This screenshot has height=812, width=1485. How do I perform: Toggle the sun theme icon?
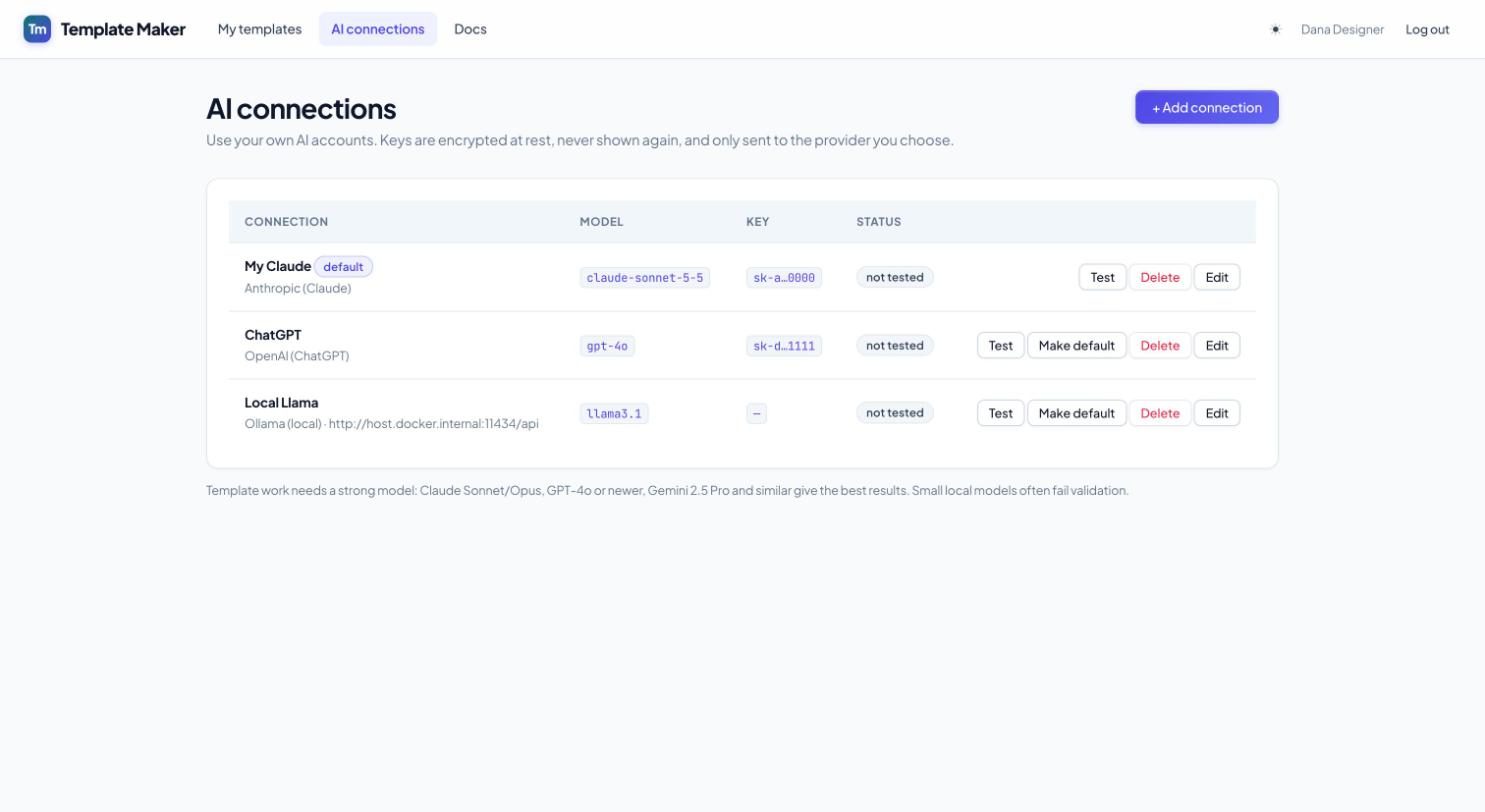pos(1276,29)
